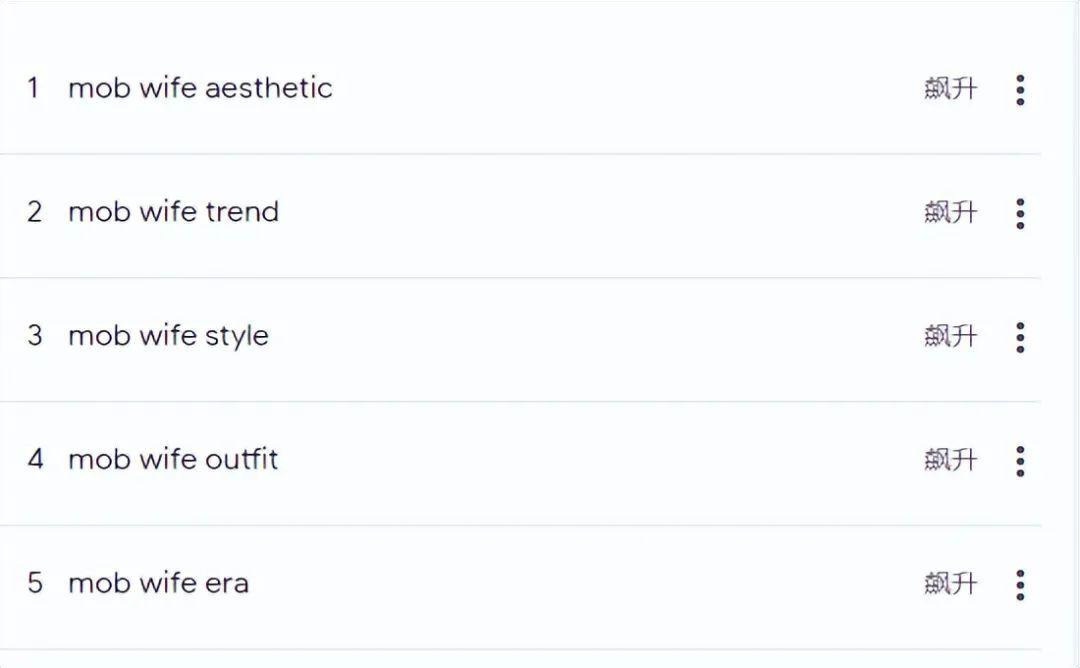Click rank number 3 in the list
This screenshot has height=668, width=1080.
pos(34,336)
